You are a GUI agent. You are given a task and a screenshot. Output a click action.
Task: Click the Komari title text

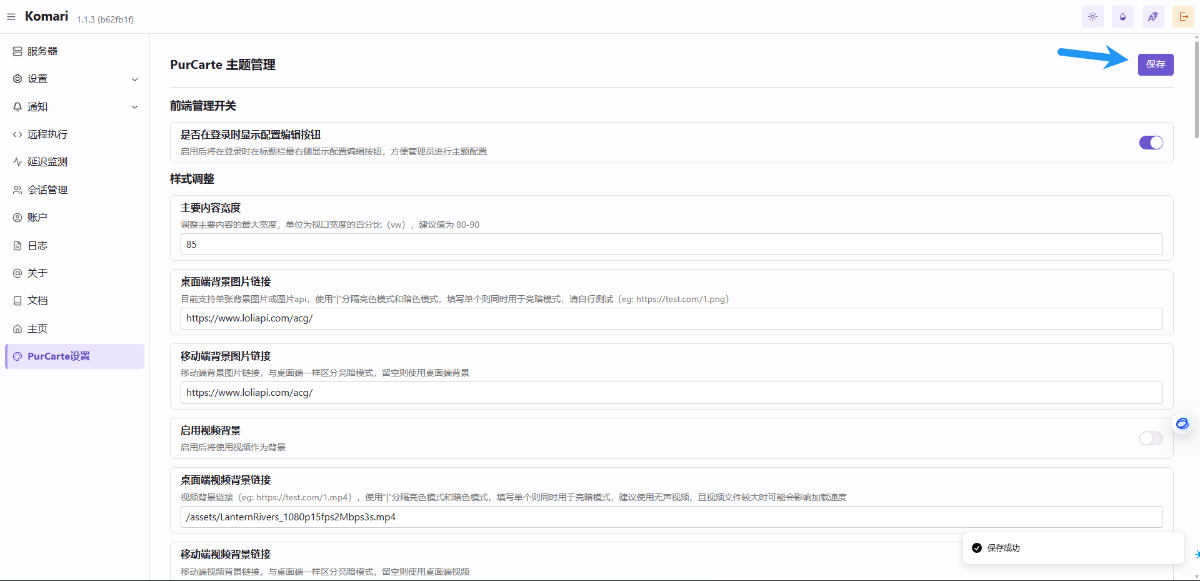[x=47, y=16]
